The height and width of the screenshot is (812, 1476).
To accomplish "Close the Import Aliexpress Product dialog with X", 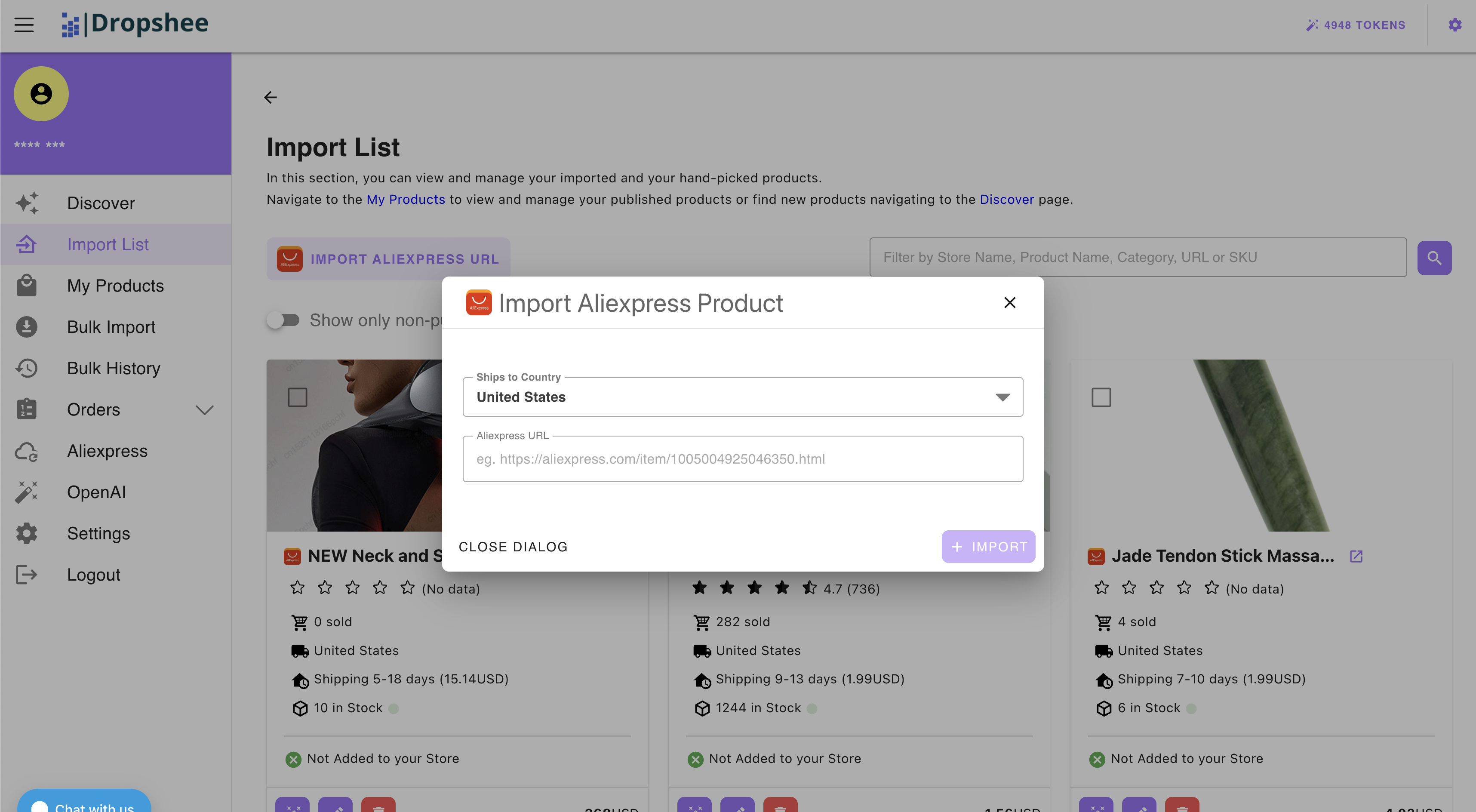I will click(1010, 303).
